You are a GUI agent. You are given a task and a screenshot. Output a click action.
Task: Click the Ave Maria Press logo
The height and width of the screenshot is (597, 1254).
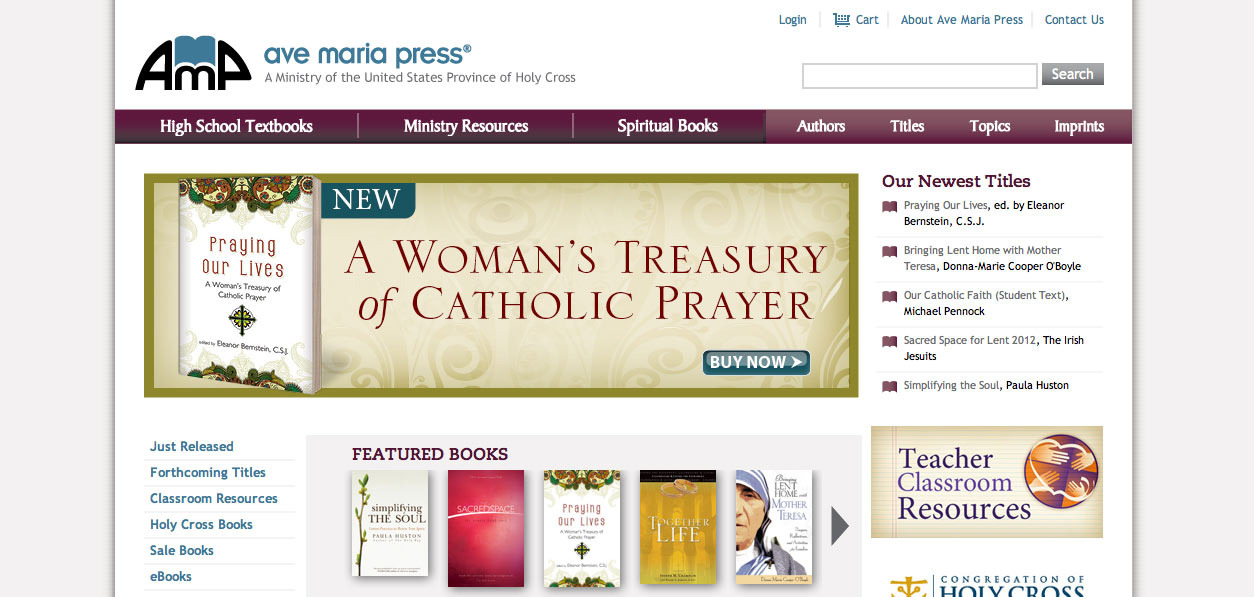coord(355,63)
